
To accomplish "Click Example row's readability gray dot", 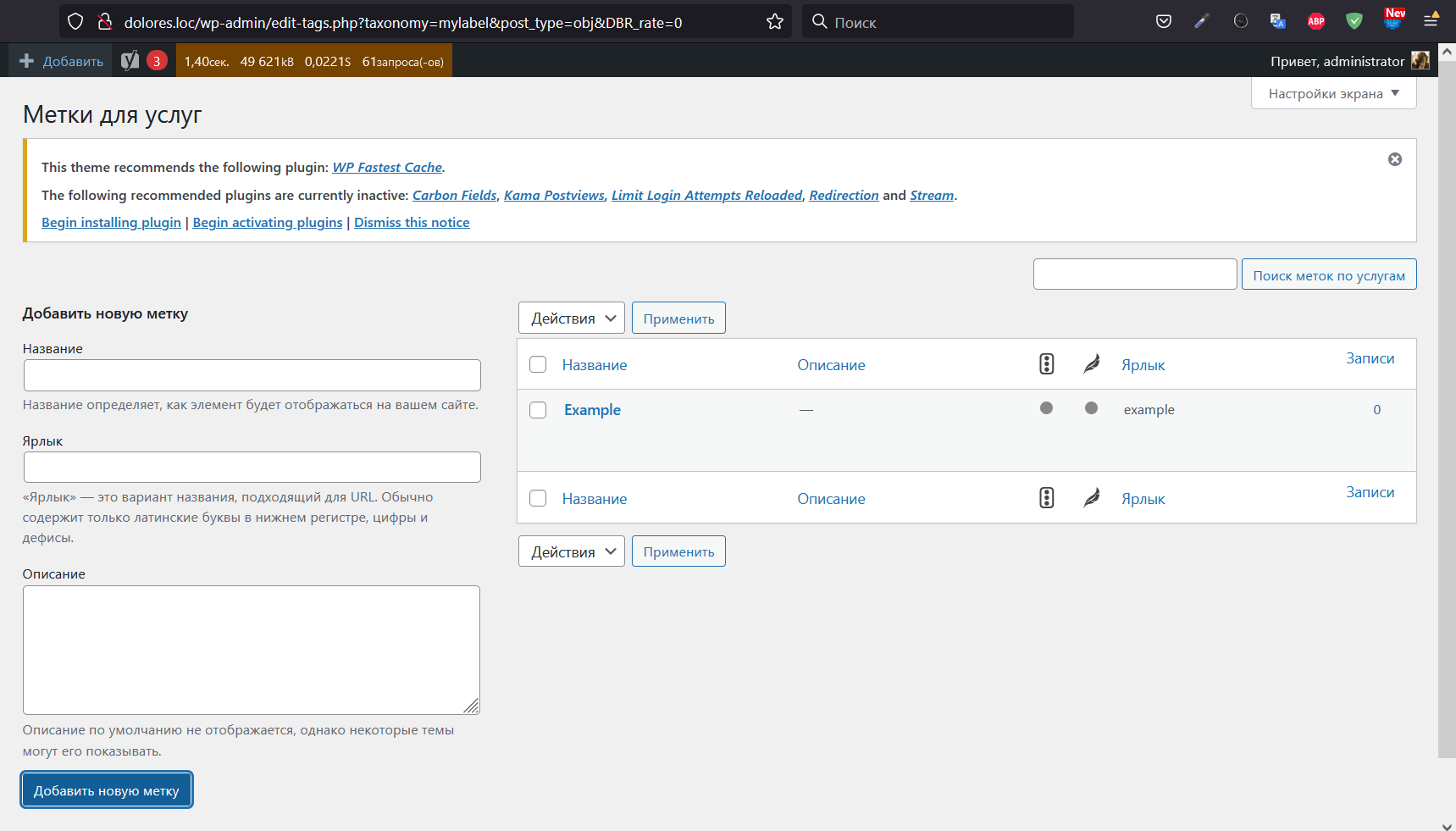I will click(1092, 408).
